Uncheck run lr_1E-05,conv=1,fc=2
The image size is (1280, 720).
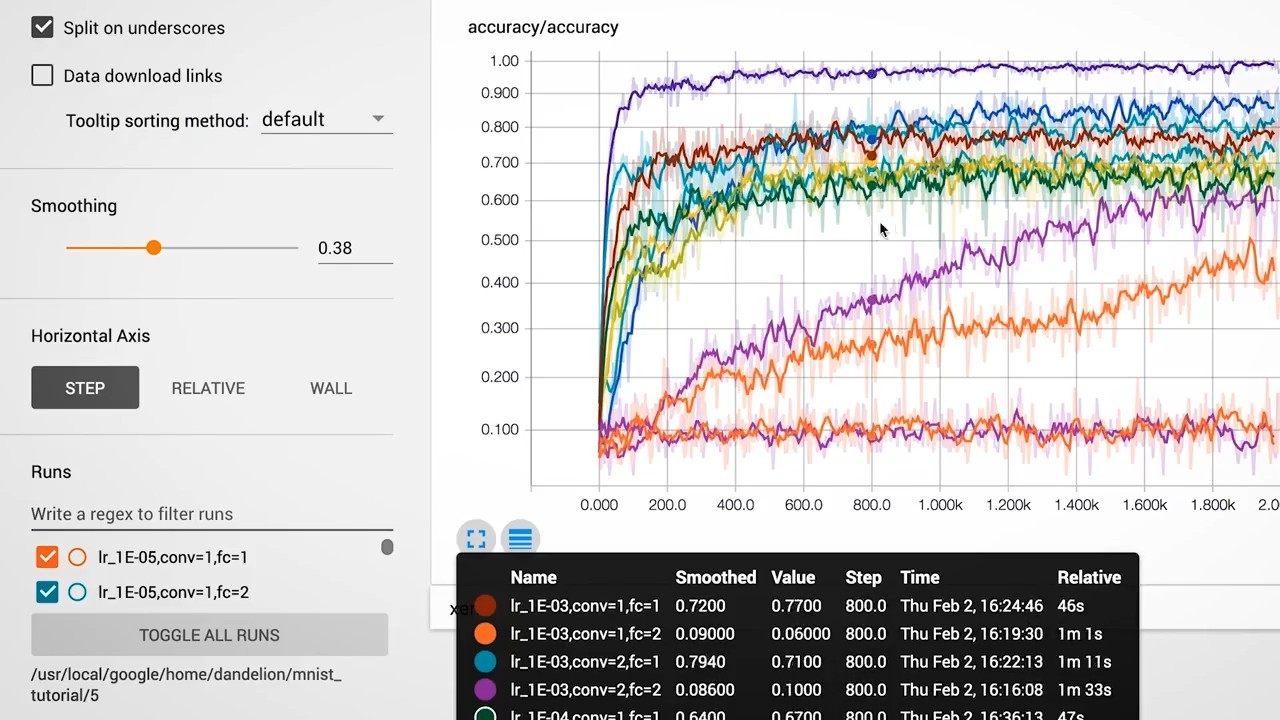click(x=46, y=592)
